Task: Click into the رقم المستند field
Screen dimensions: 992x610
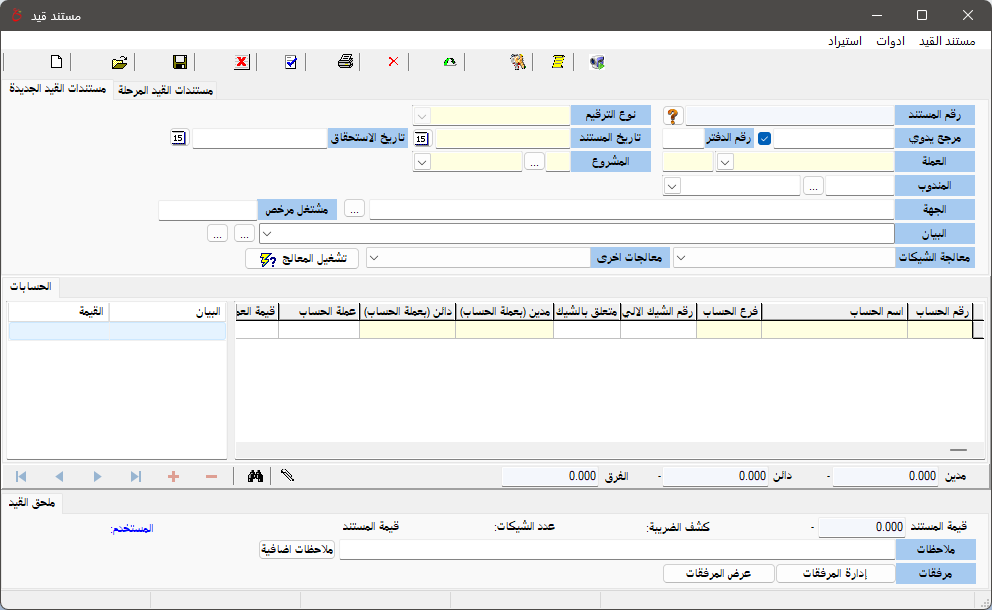Action: click(x=790, y=116)
